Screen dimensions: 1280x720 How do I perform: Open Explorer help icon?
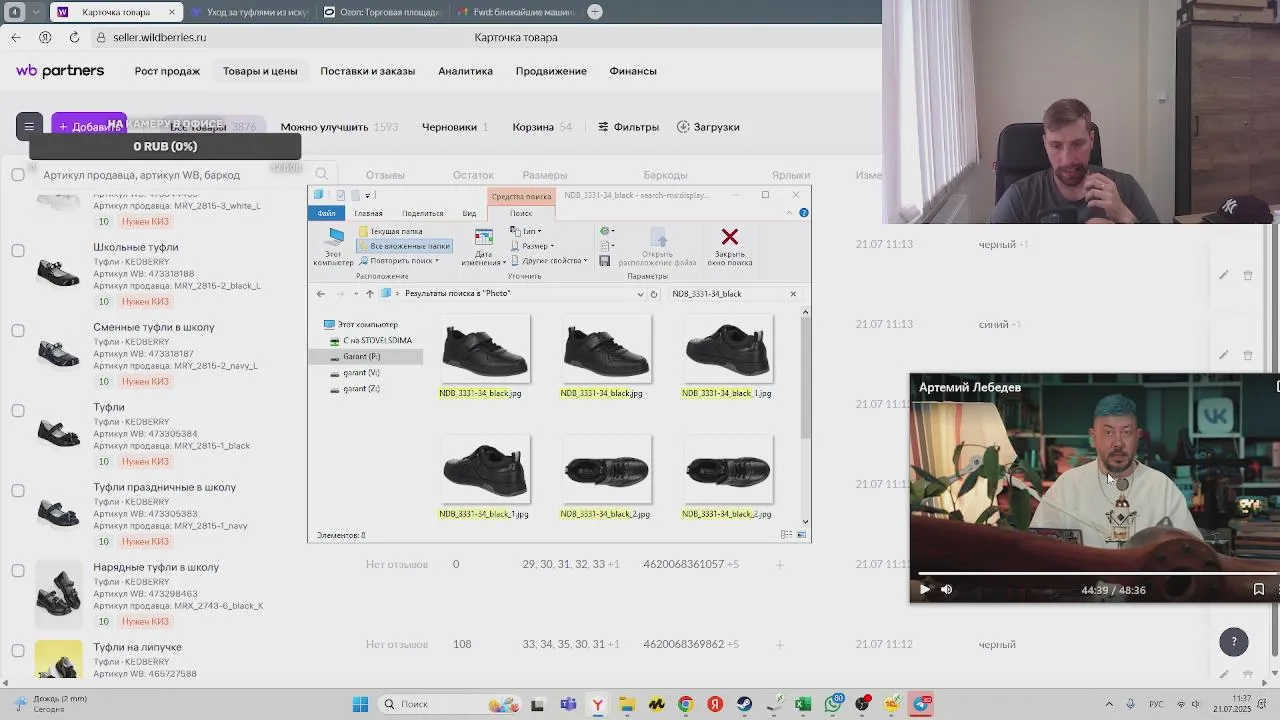pos(803,213)
